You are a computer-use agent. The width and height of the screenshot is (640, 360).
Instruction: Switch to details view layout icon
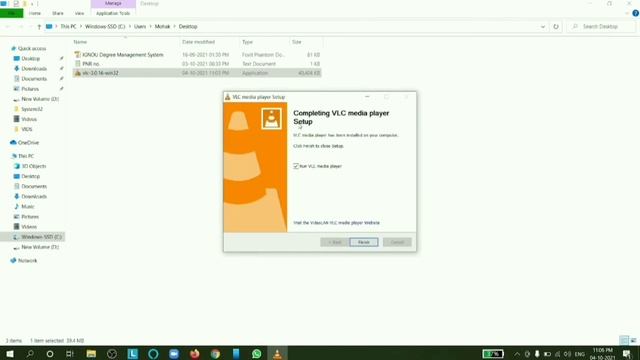tap(624, 340)
